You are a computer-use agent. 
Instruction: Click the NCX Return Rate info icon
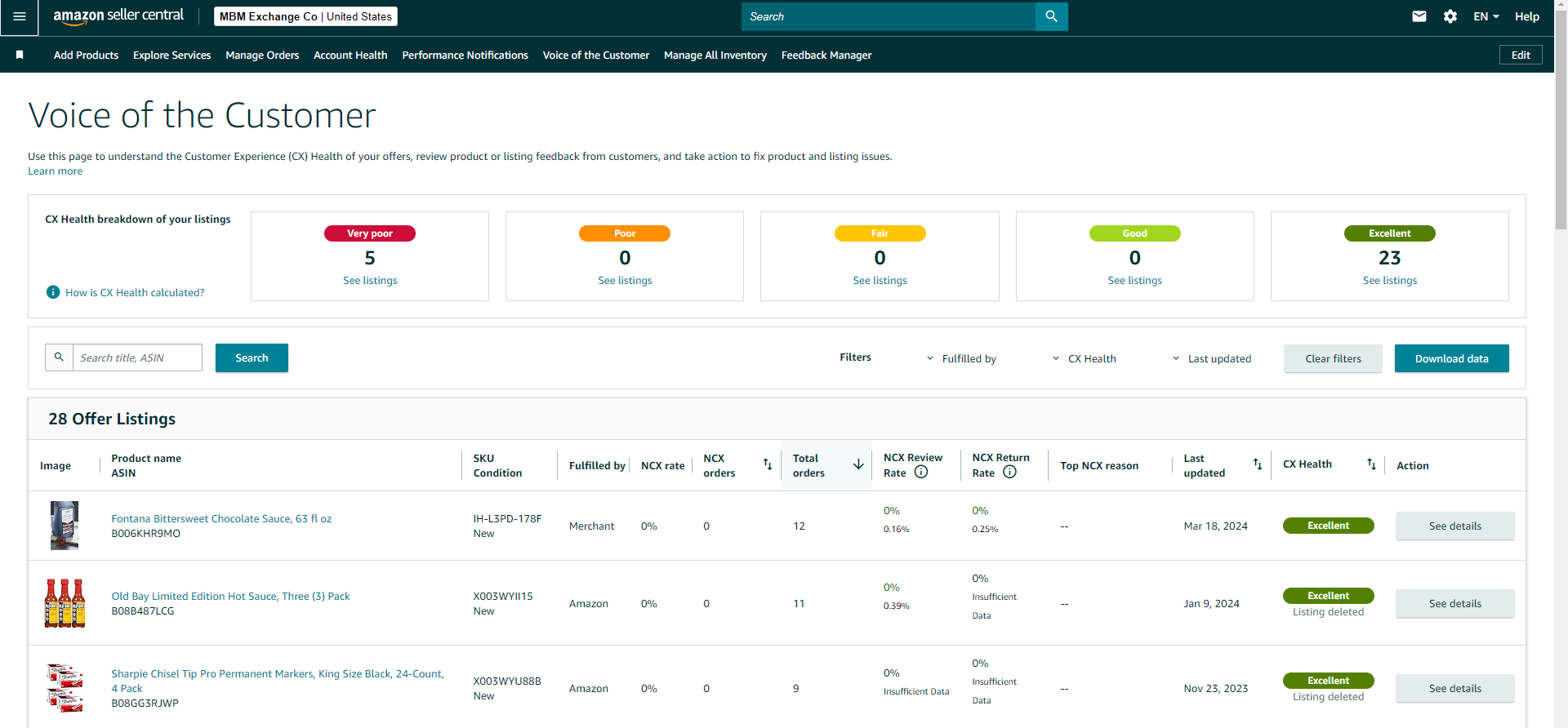(1009, 472)
